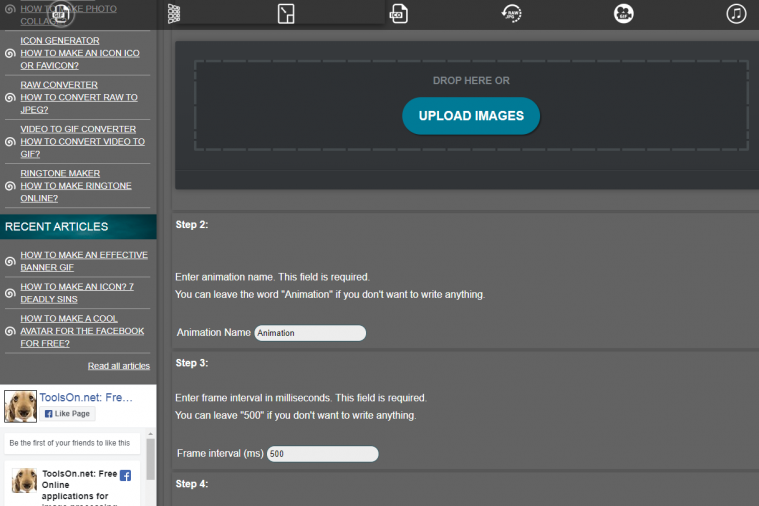The image size is (759, 506).
Task: Open ToolsOn.net Facebook page title link
Action: pos(86,397)
